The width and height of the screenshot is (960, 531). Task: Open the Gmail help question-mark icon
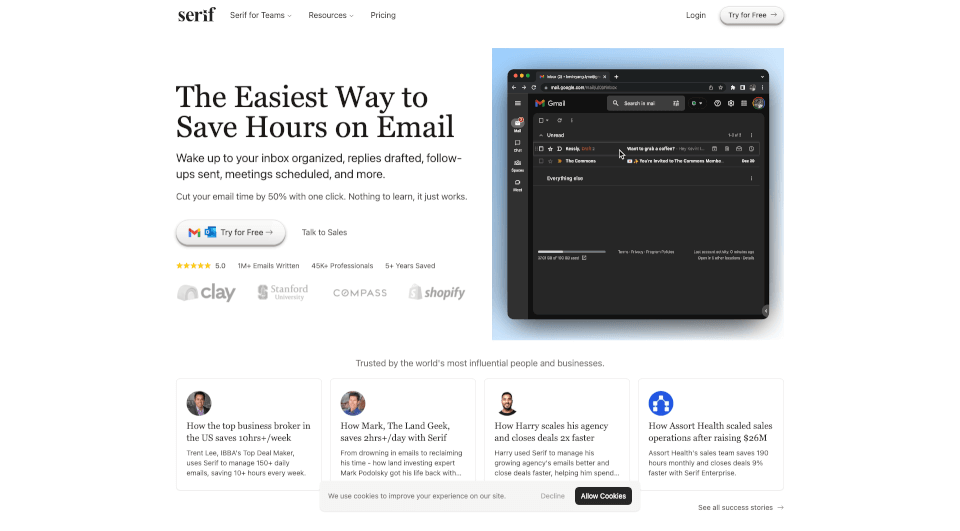pos(718,103)
